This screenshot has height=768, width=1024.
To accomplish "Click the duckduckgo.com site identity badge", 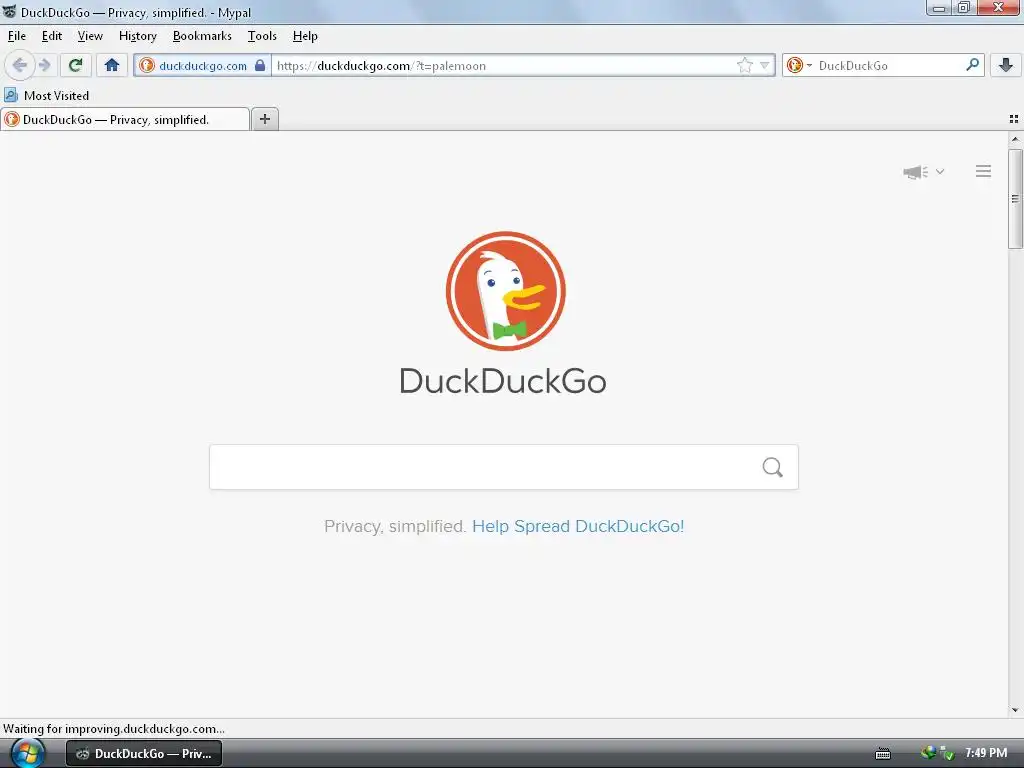I will click(x=202, y=65).
